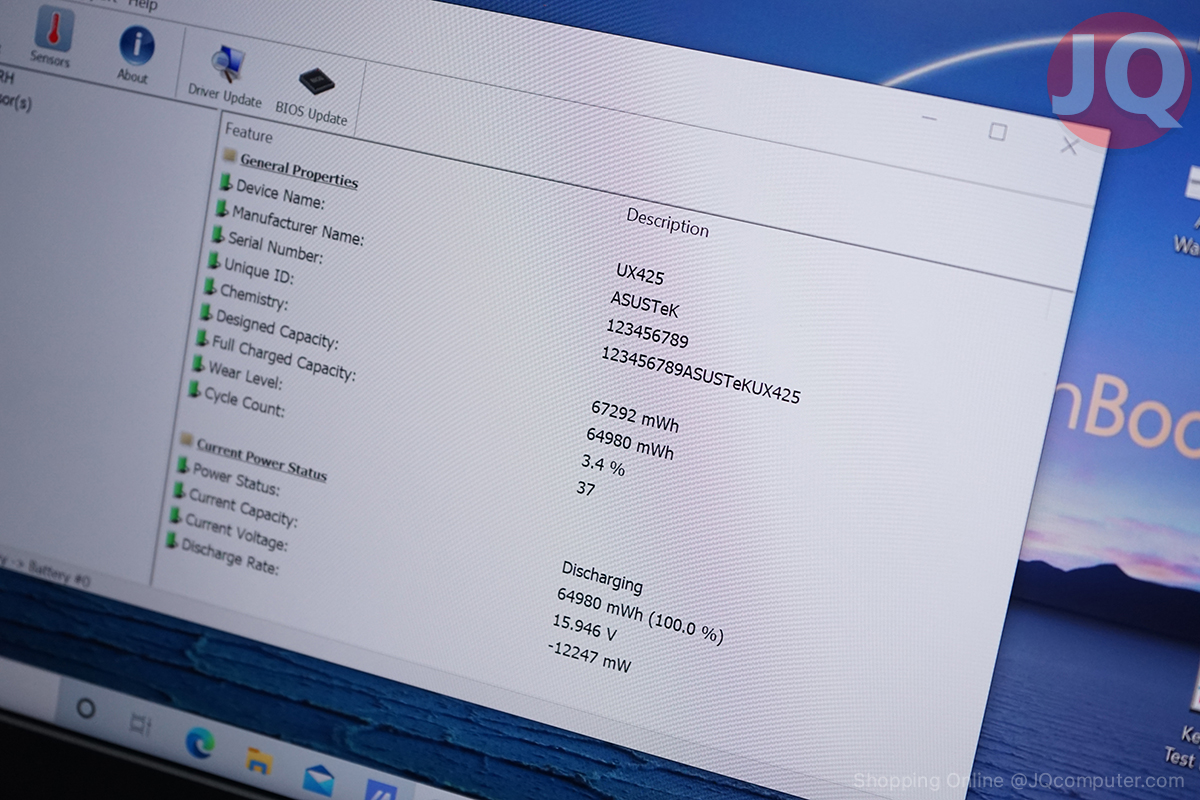Click the folder icon beside Current Power Status

tap(186, 437)
